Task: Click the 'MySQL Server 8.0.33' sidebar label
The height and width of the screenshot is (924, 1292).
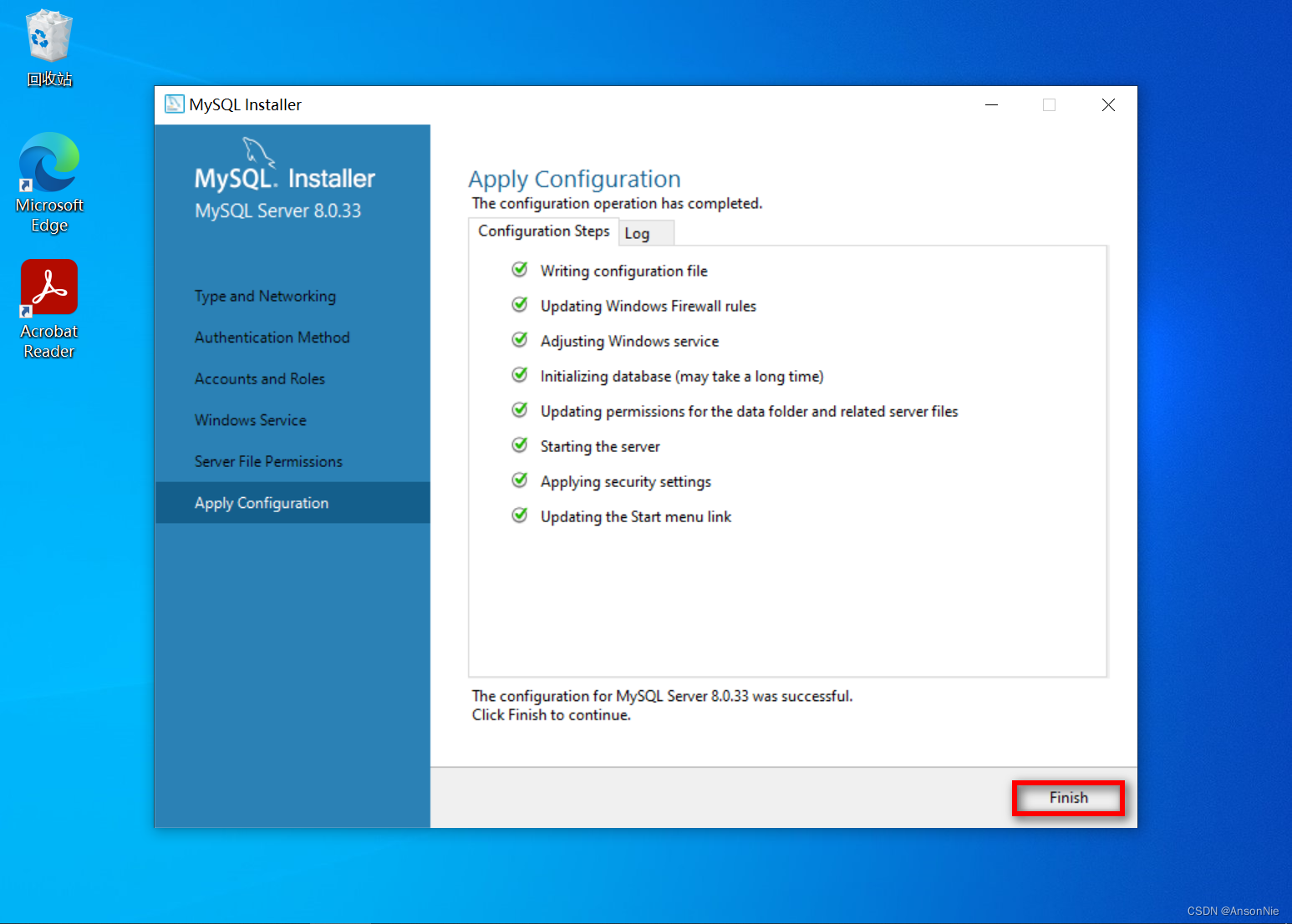Action: tap(278, 211)
